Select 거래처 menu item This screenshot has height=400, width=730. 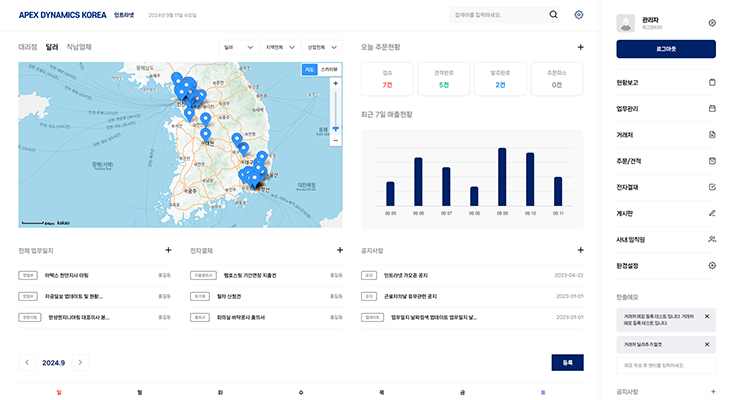(624, 135)
